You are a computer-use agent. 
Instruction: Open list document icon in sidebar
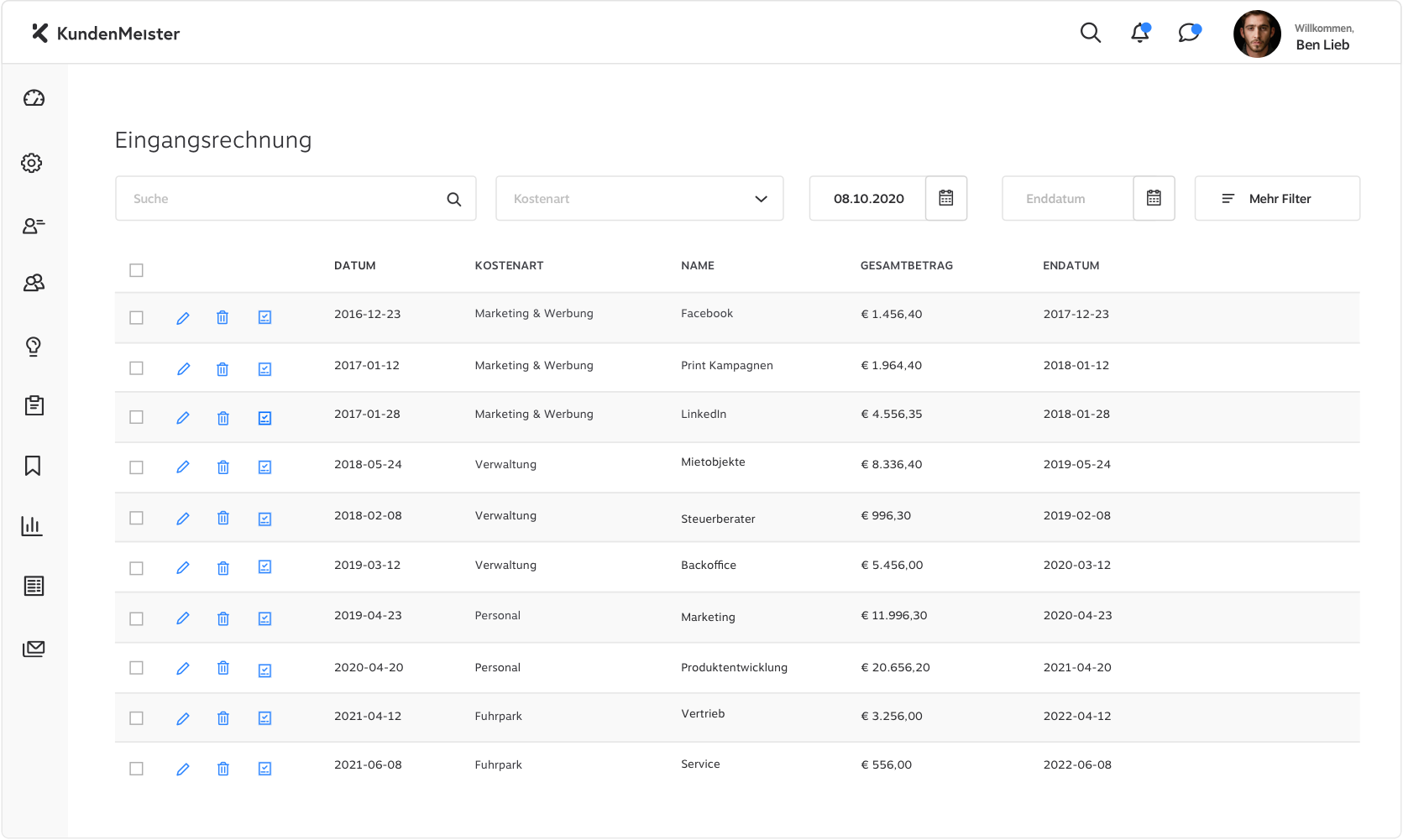point(34,586)
